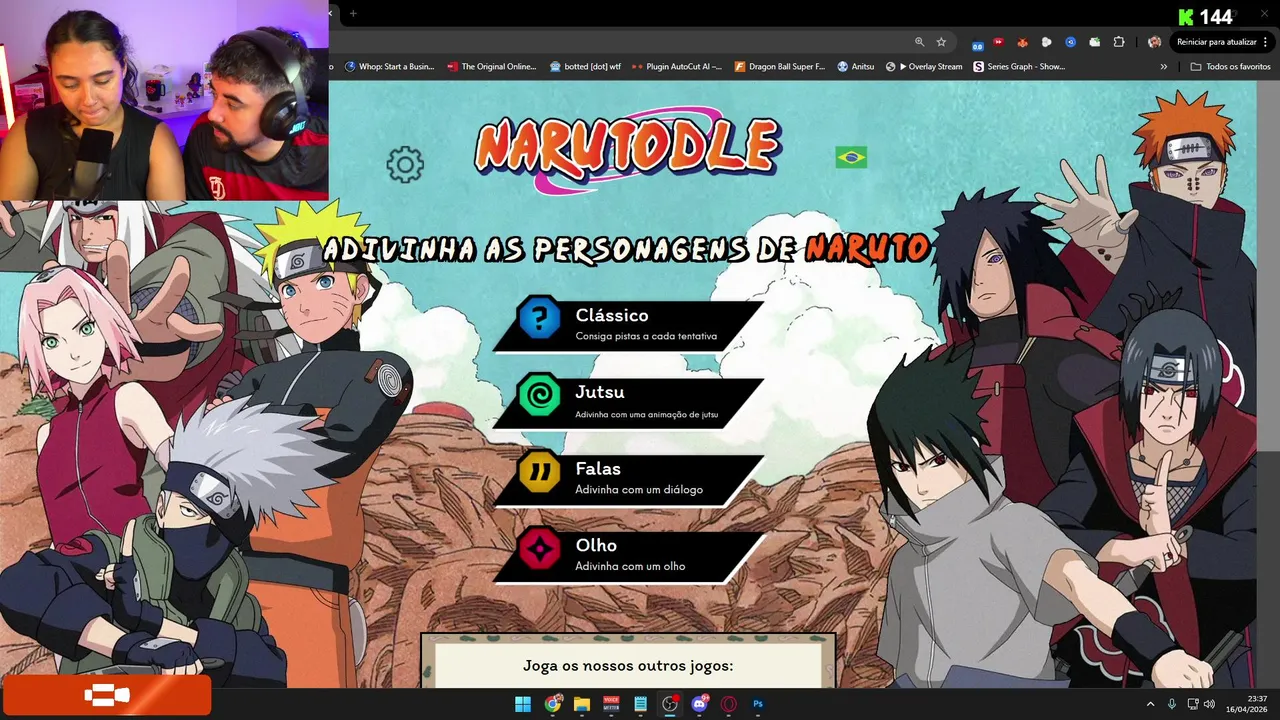Open the Series Graph - Show... bookmark
Image resolution: width=1280 pixels, height=720 pixels.
pyautogui.click(x=1019, y=67)
